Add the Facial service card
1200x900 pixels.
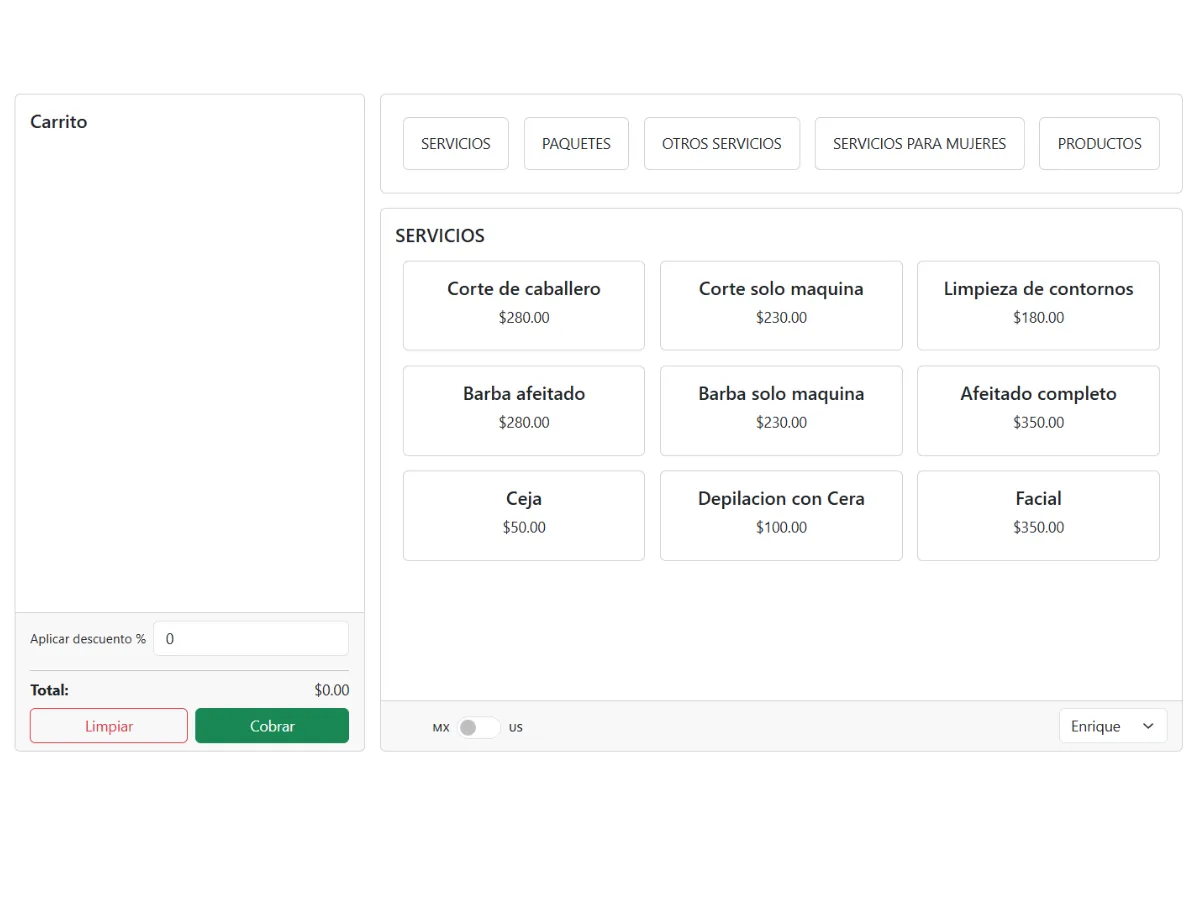1038,515
